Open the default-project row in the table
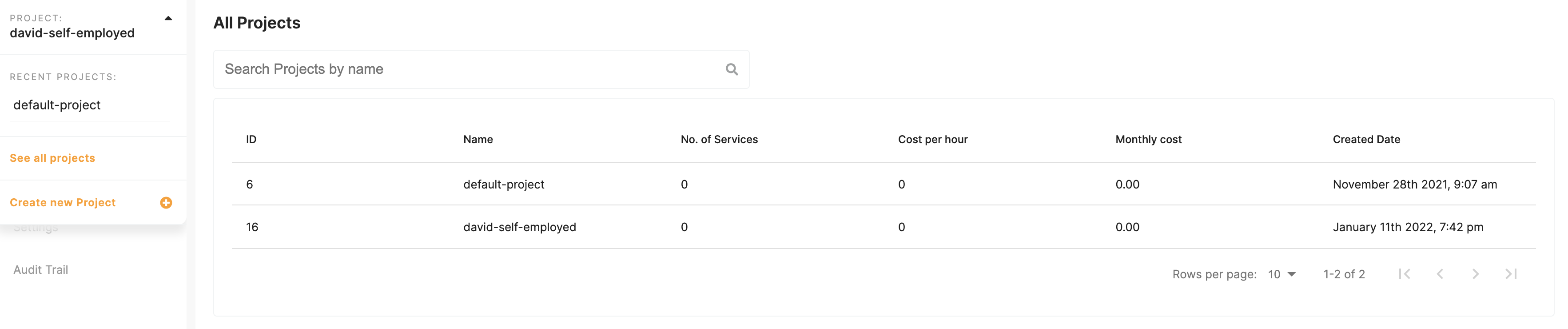The width and height of the screenshot is (1568, 329). [x=503, y=185]
